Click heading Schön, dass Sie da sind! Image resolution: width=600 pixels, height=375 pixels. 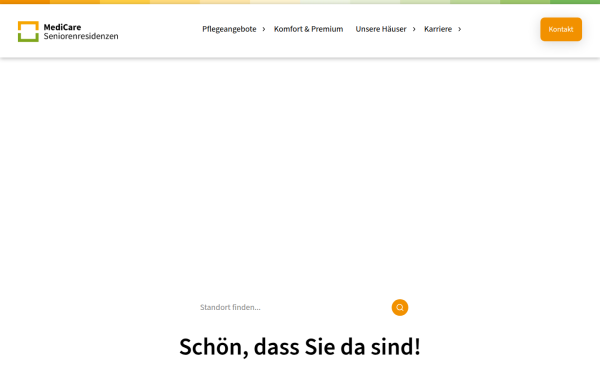[x=300, y=347]
